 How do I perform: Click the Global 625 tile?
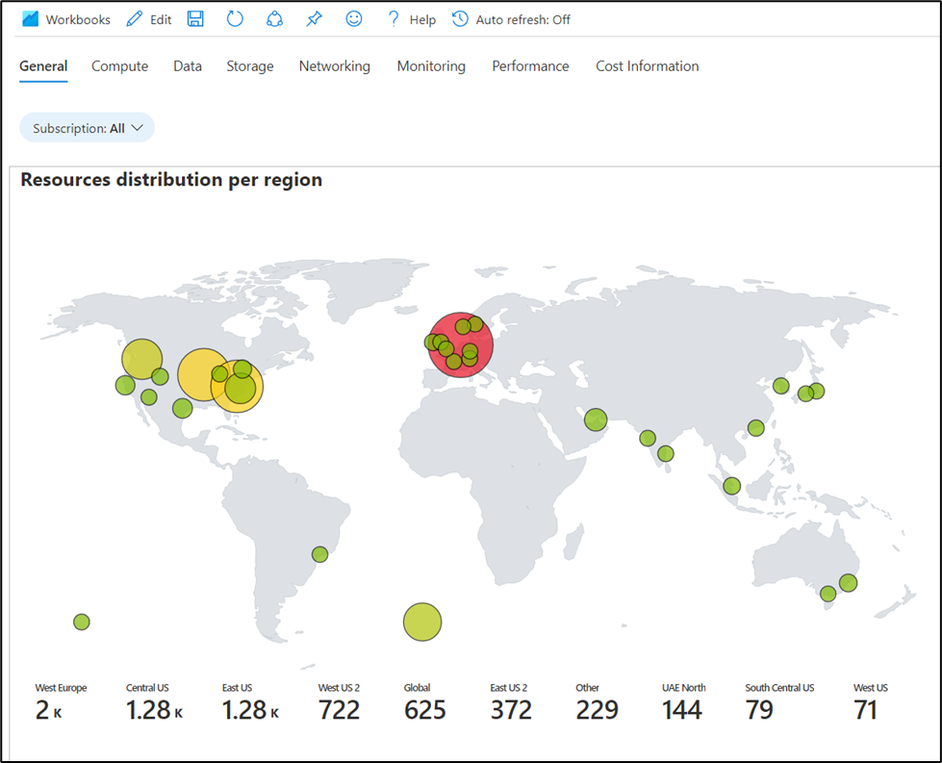click(425, 703)
